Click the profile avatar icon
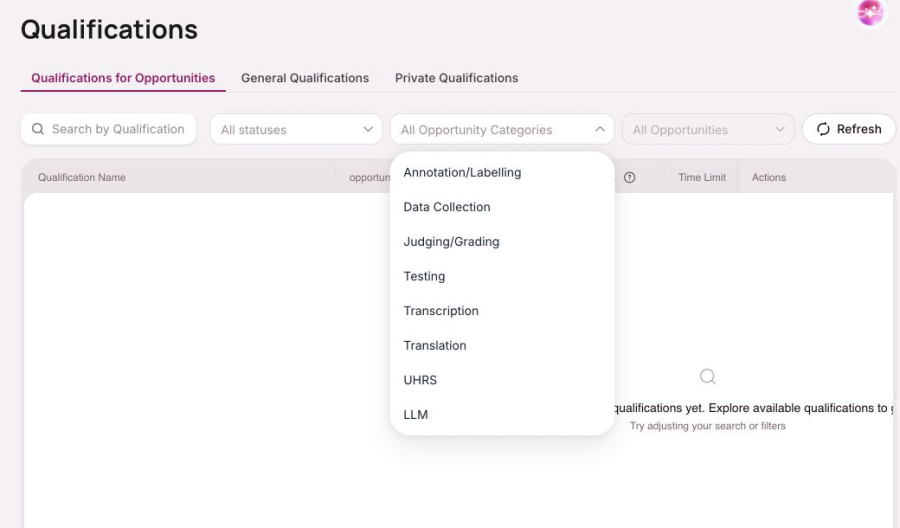The image size is (900, 528). pyautogui.click(x=870, y=13)
